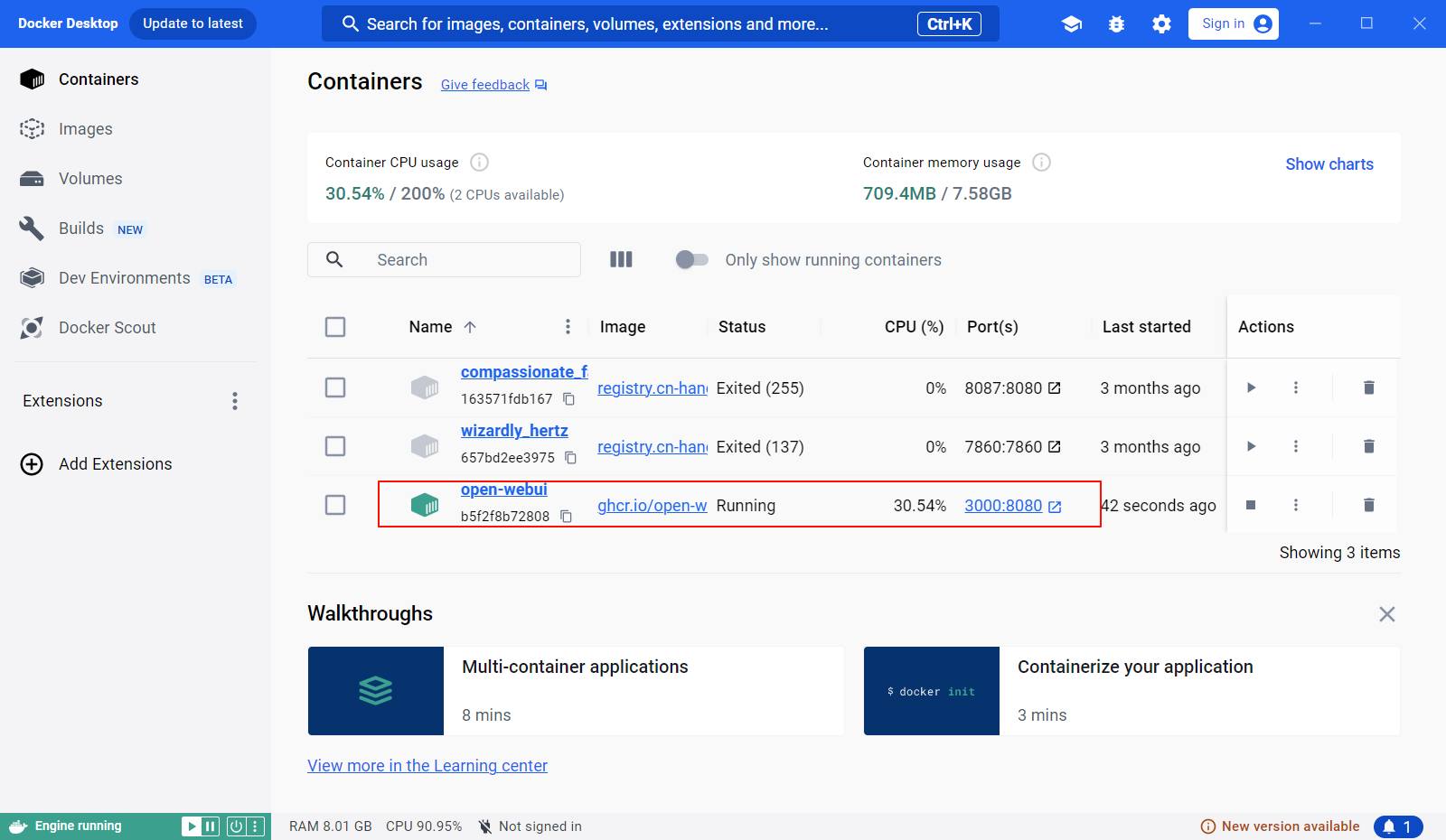Click View more in the Learning center
The height and width of the screenshot is (840, 1446).
[x=427, y=766]
